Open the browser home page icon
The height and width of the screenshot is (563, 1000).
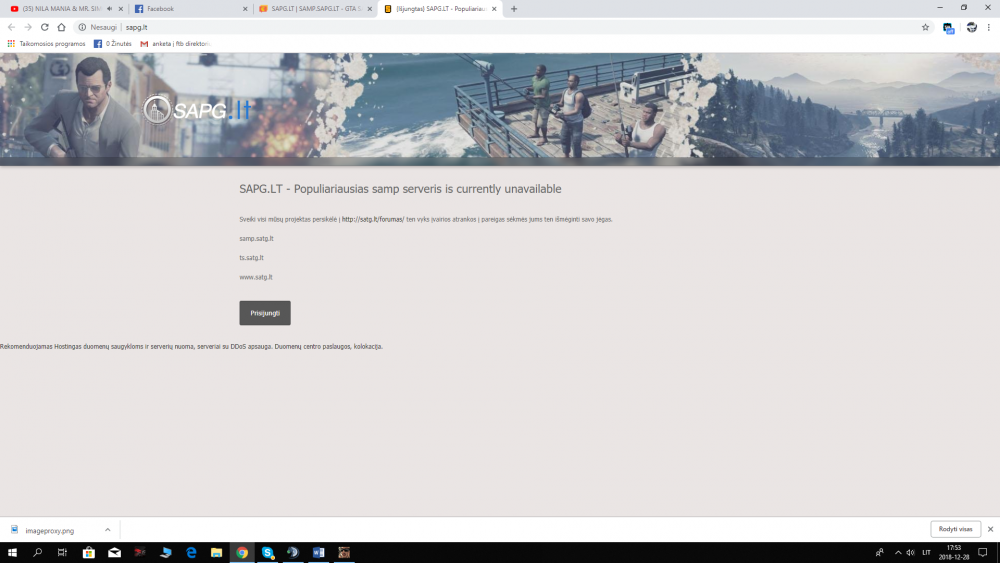[x=61, y=27]
